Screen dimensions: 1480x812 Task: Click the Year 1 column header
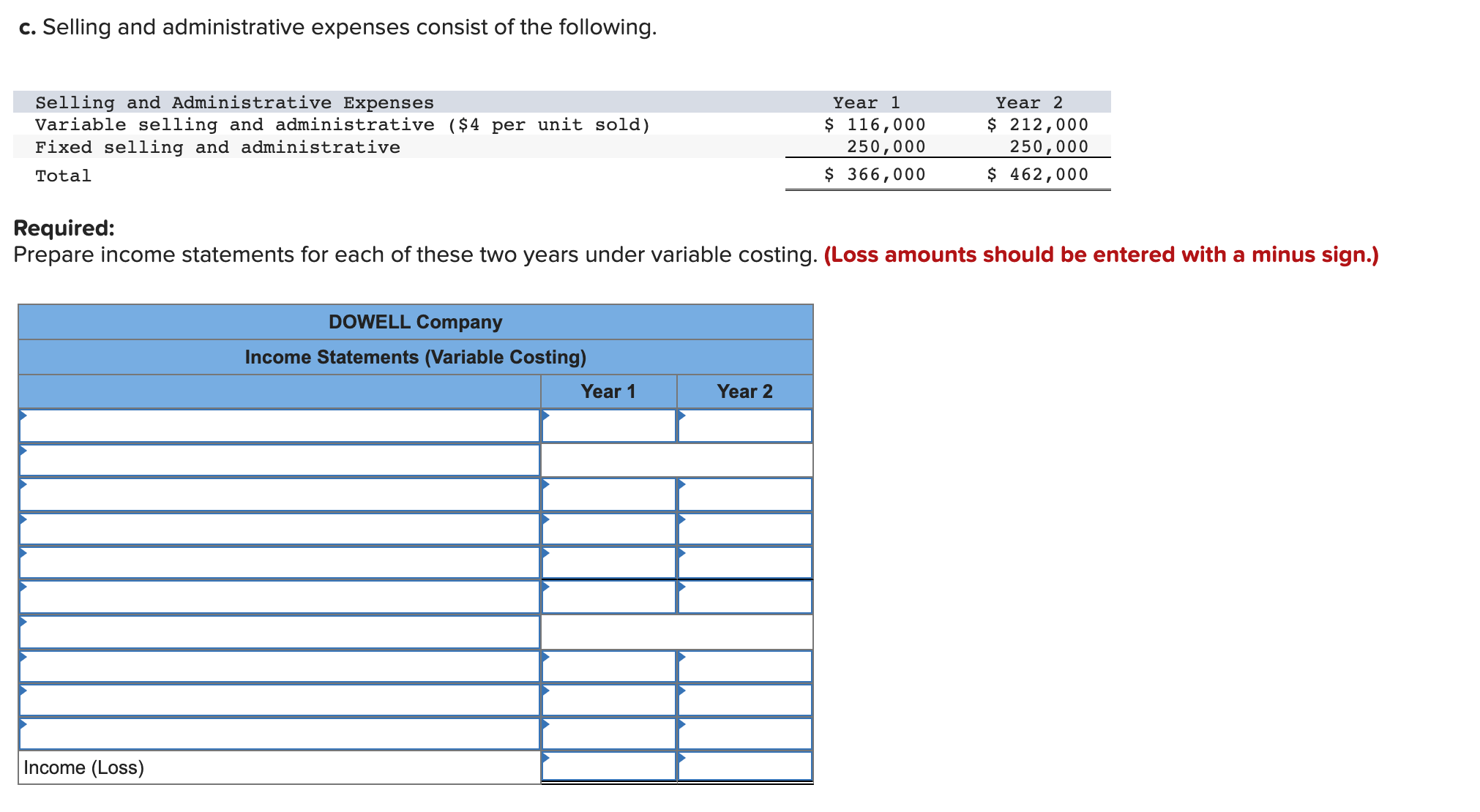click(608, 391)
